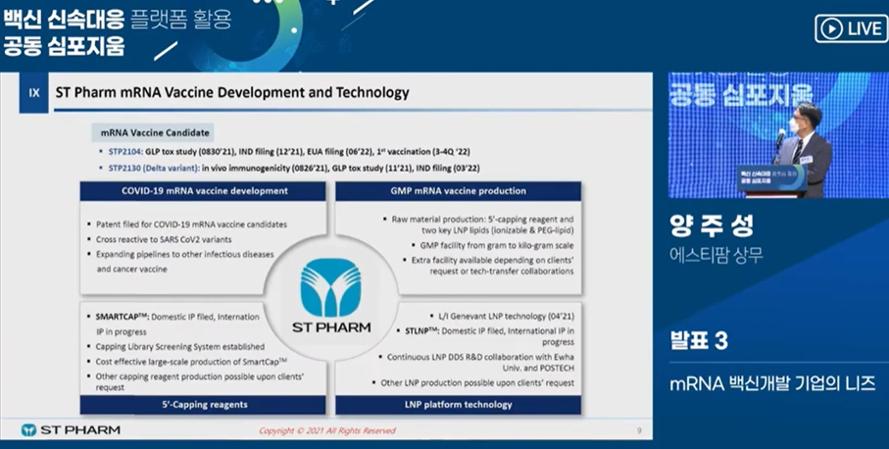Screen dimensions: 889x449
Task: Click the 5'-Capping reagents footer header
Action: [x=203, y=405]
